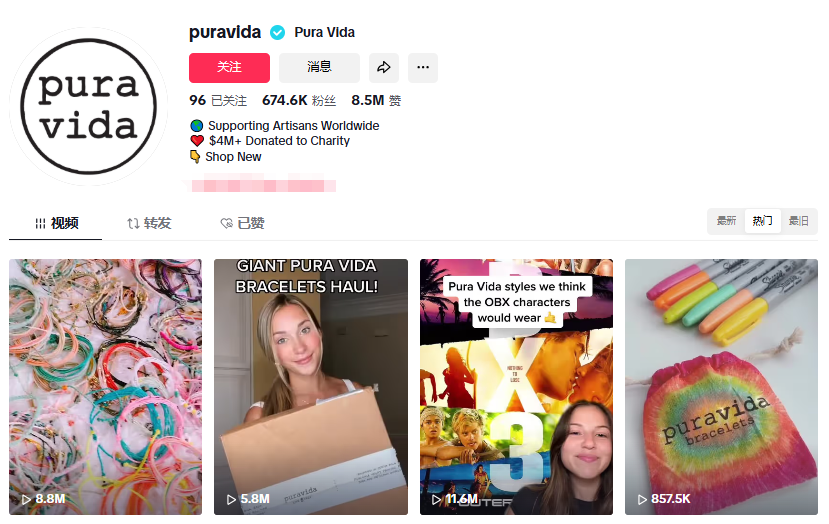The height and width of the screenshot is (524, 829).
Task: Click the red 关注 follow button
Action: [229, 68]
